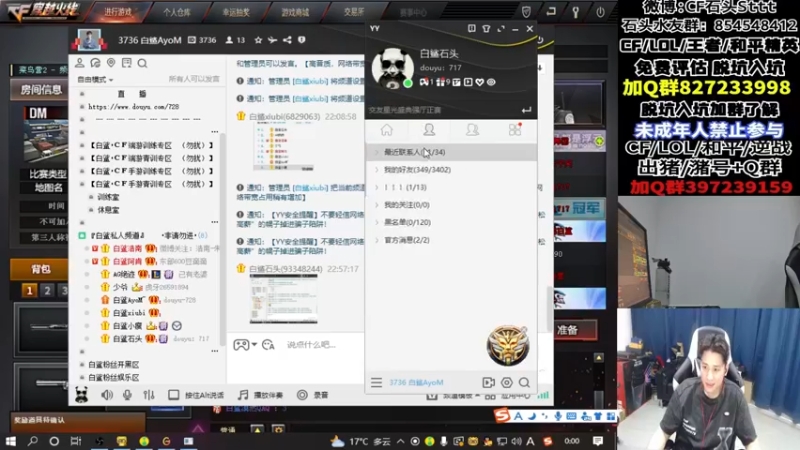Click the 准备 ready button in CrossFire

[x=574, y=330]
